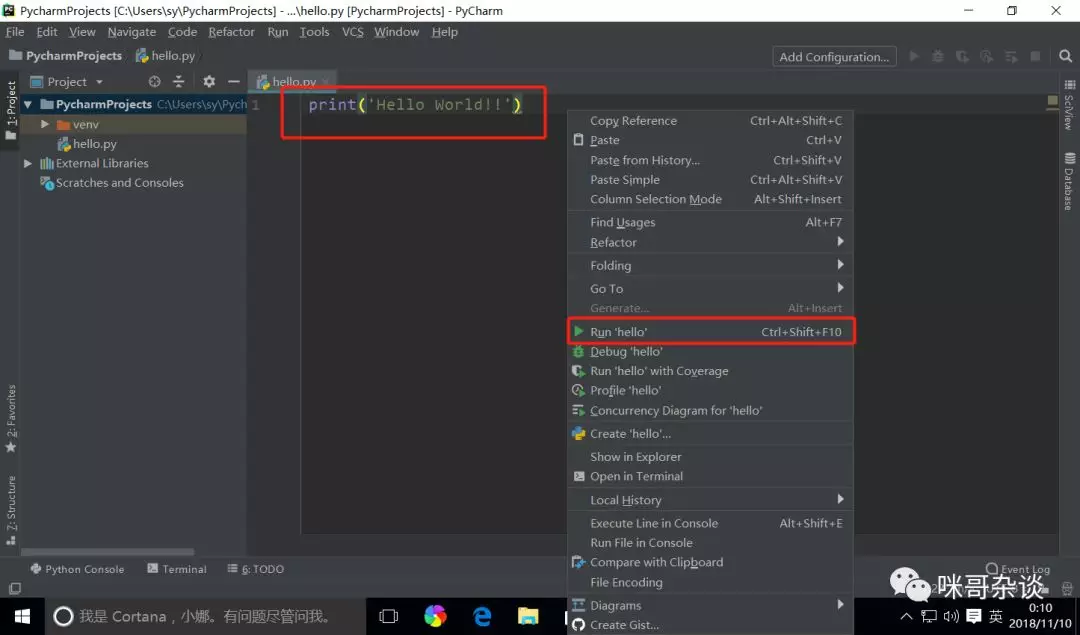
Task: Open the Folding submenu
Action: tap(710, 265)
